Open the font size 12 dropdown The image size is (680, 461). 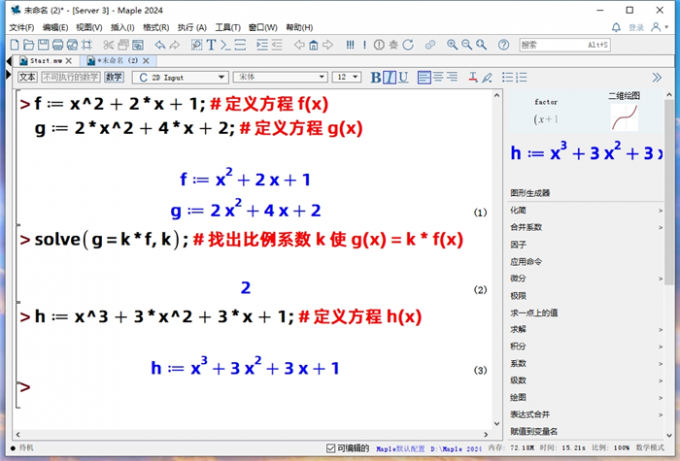(347, 77)
